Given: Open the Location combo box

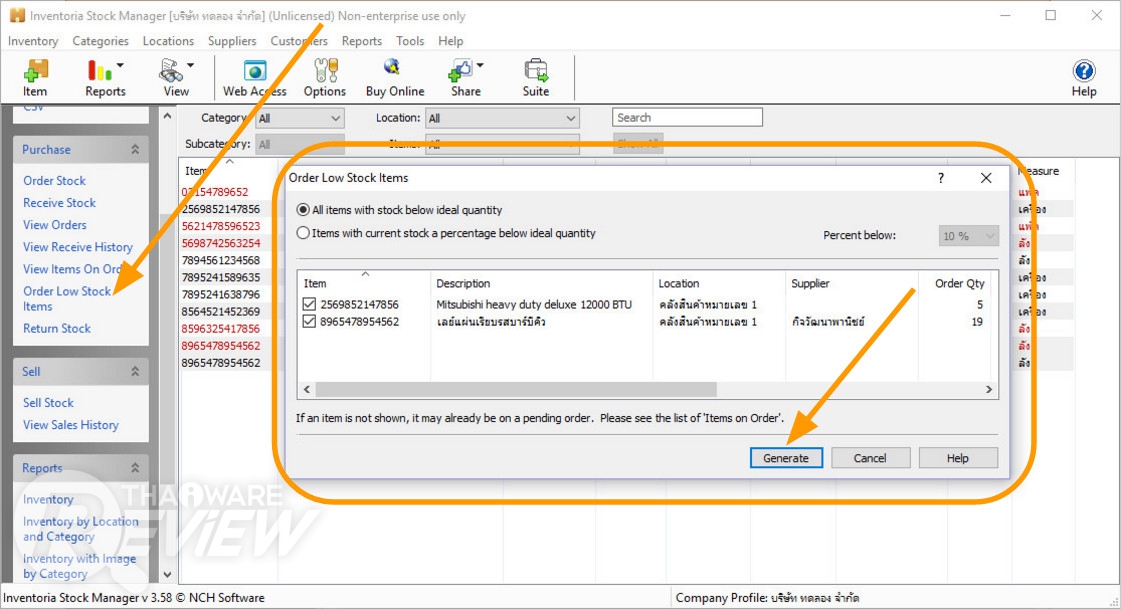Looking at the screenshot, I should (502, 119).
